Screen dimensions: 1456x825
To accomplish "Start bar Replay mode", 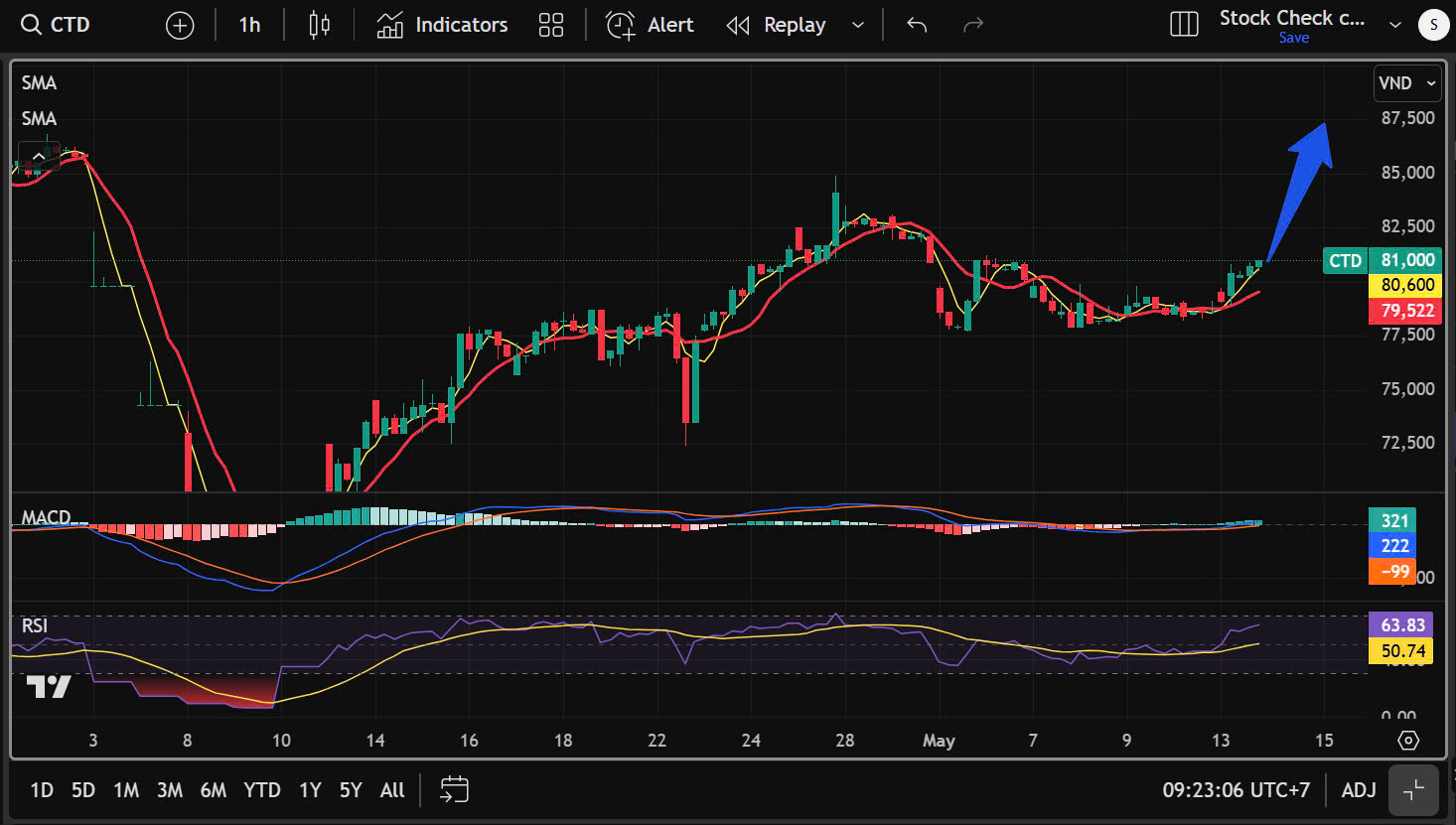I will click(x=777, y=25).
